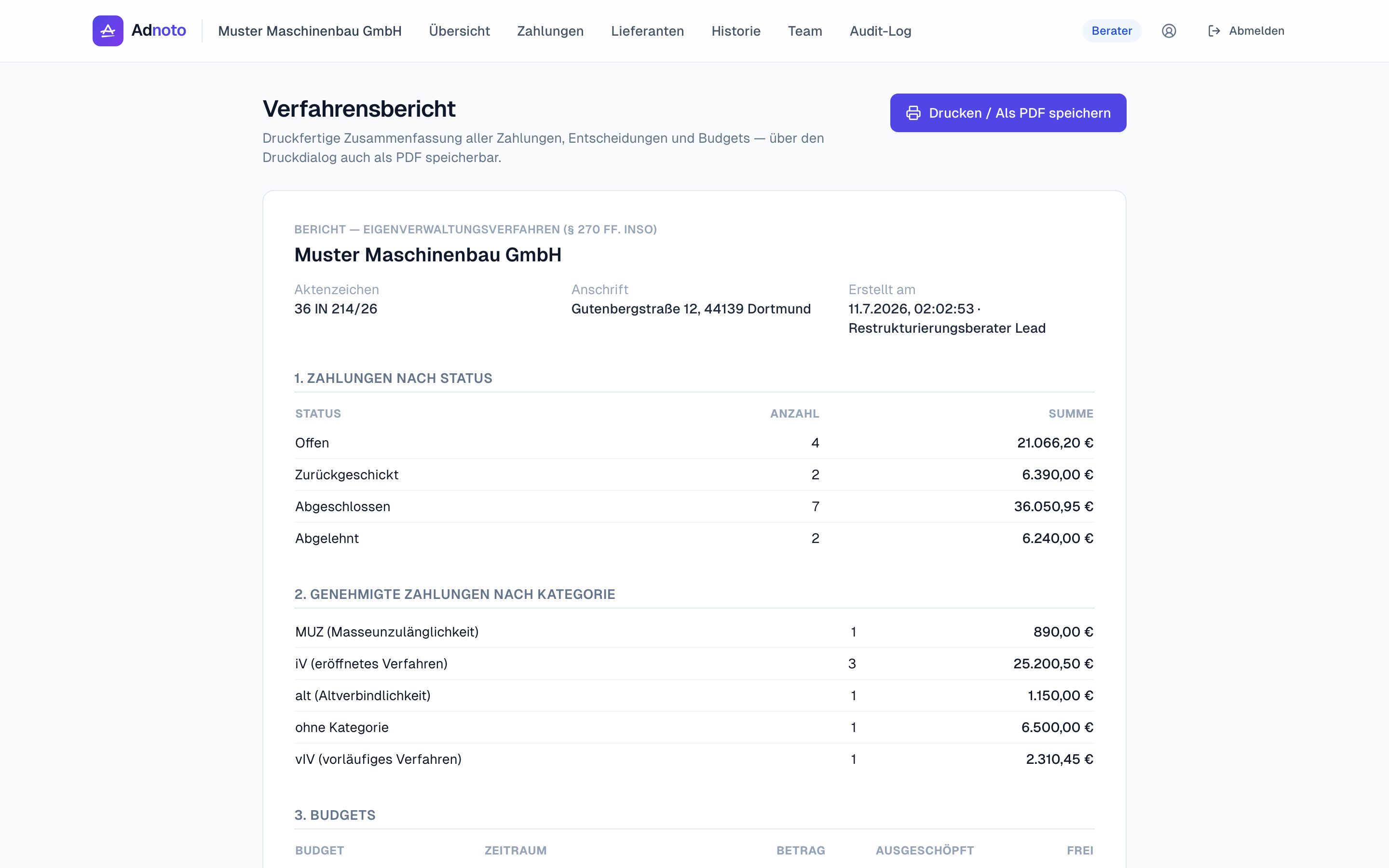The width and height of the screenshot is (1389, 868).
Task: Click the Abmelden link
Action: pyautogui.click(x=1245, y=31)
